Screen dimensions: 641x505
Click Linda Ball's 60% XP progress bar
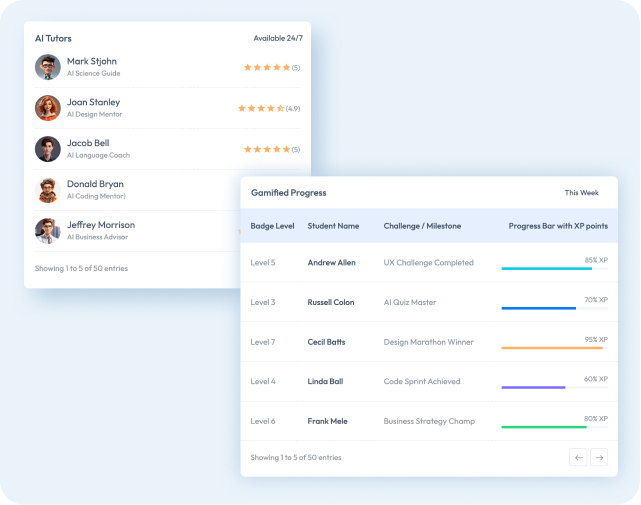tap(553, 387)
